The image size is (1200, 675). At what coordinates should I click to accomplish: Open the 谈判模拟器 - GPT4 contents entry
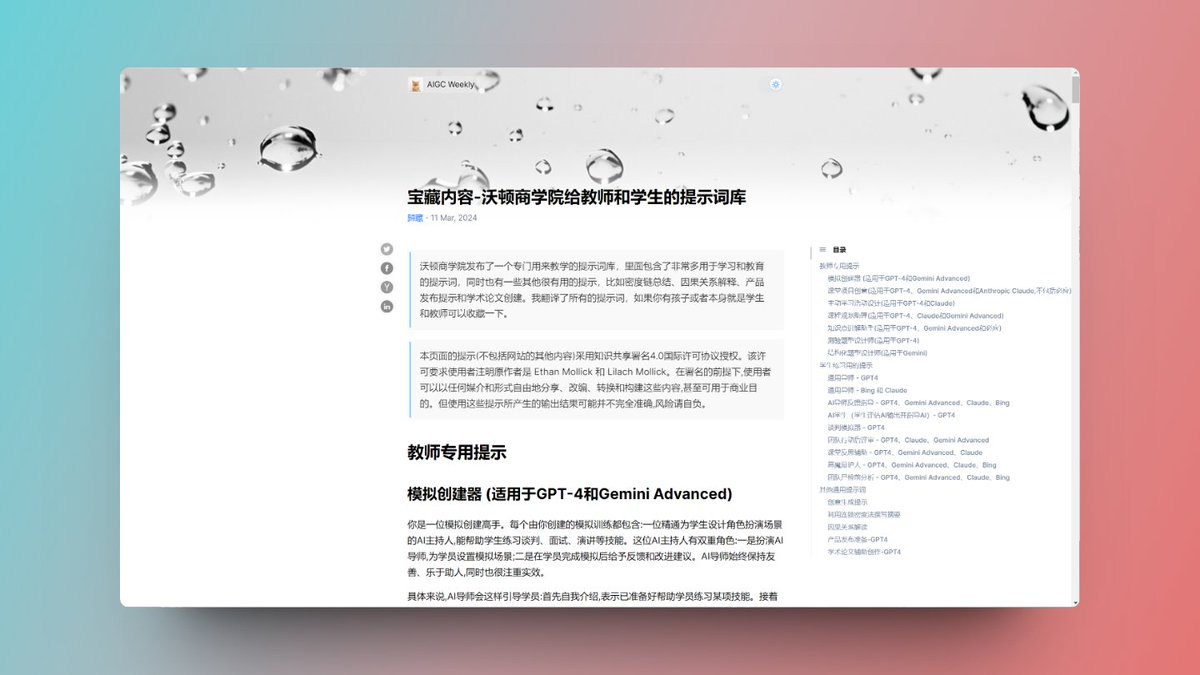pyautogui.click(x=855, y=427)
